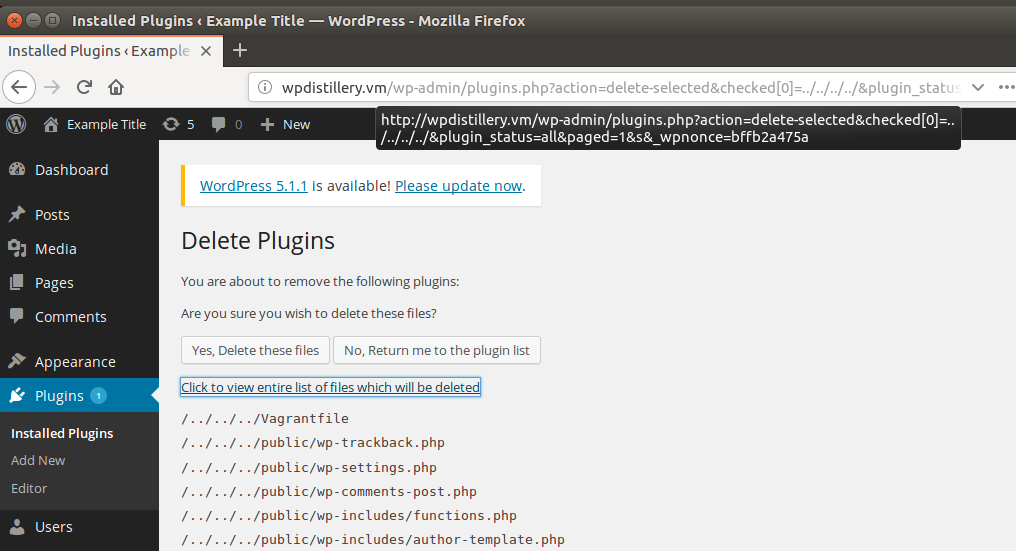The height and width of the screenshot is (551, 1016).
Task: Click into the URL address field
Action: (619, 88)
